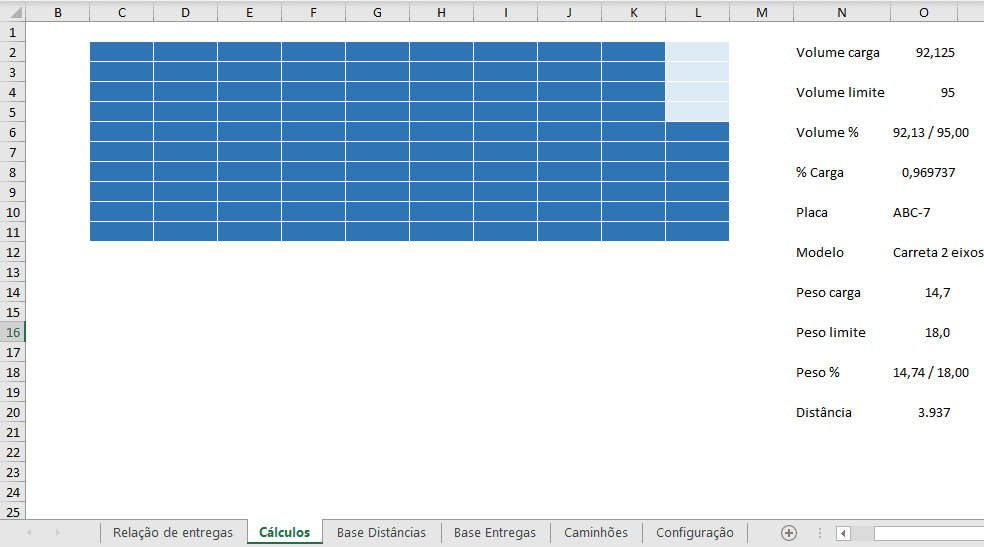Viewport: 984px width, 547px height.
Task: Click the 'Modelo' label cell
Action: (x=820, y=253)
